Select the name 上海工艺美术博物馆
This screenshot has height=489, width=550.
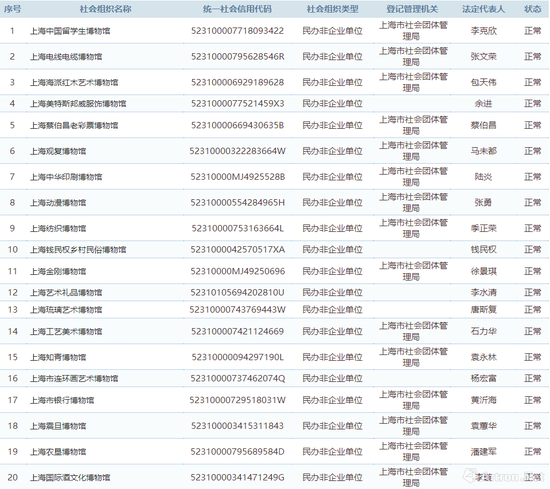66,331
